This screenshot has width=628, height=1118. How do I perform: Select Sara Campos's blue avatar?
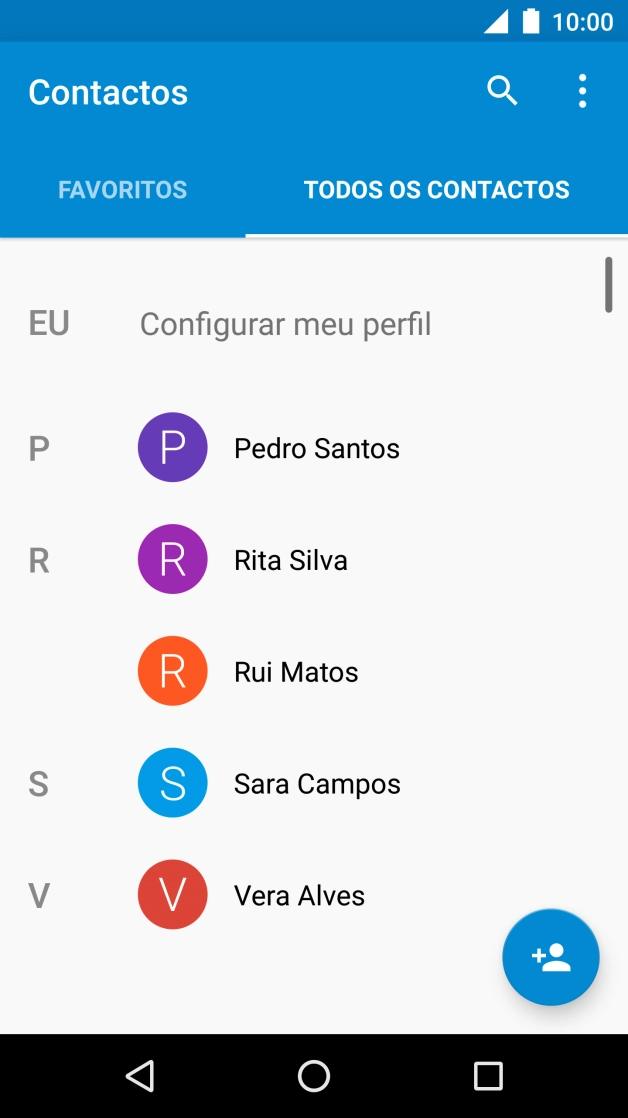172,782
